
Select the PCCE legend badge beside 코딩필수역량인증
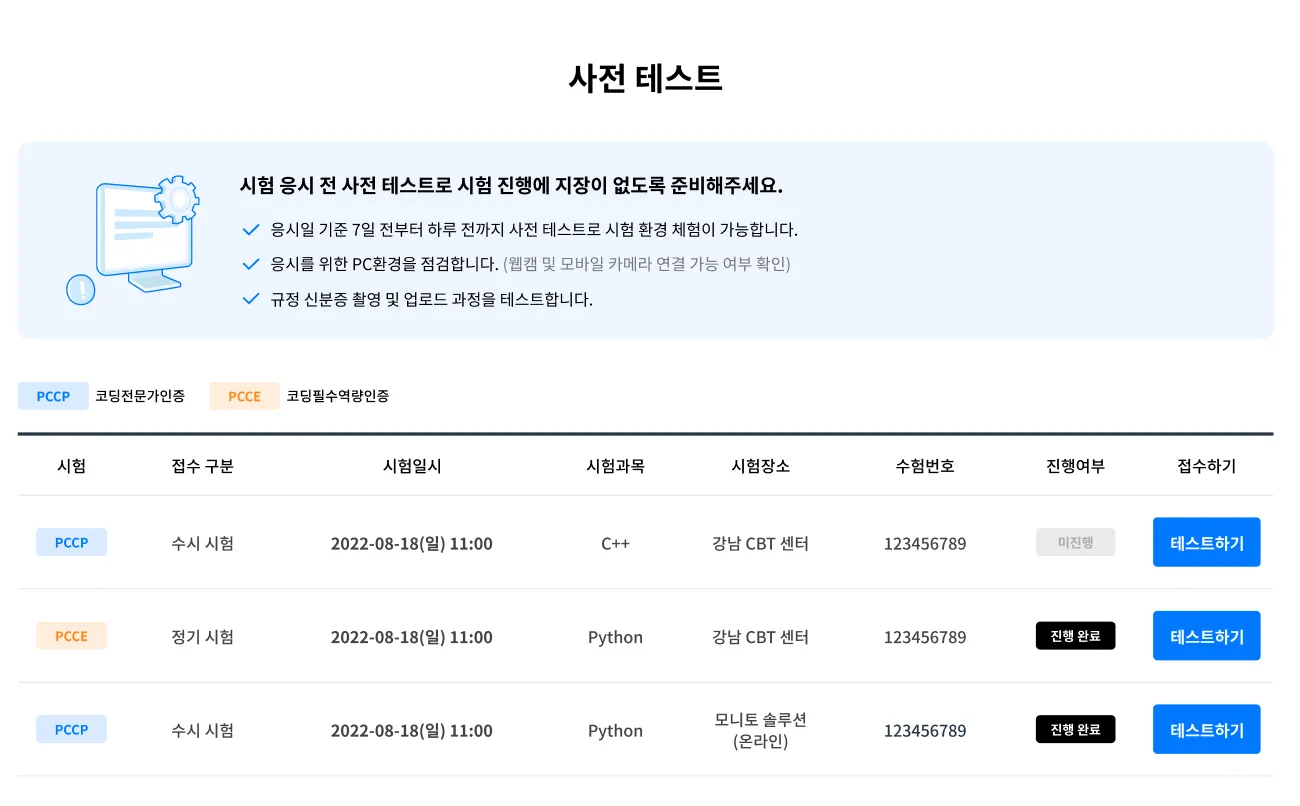tap(244, 396)
